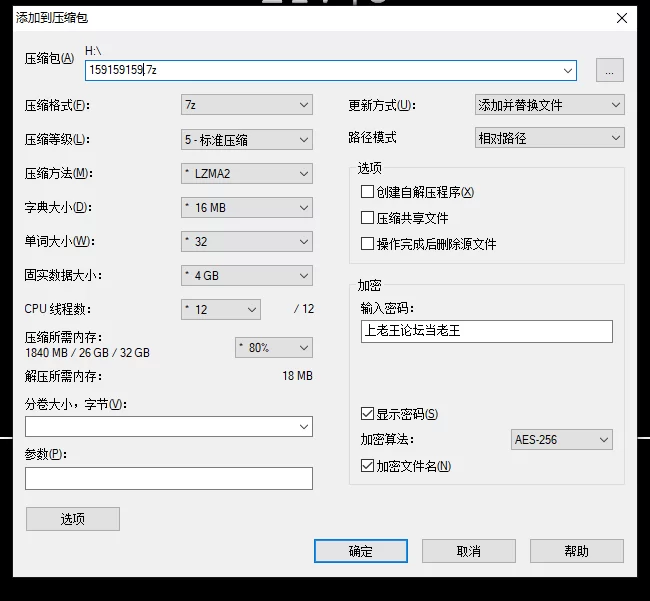This screenshot has height=601, width=650.
Task: Click the 参数 input field
Action: 169,478
